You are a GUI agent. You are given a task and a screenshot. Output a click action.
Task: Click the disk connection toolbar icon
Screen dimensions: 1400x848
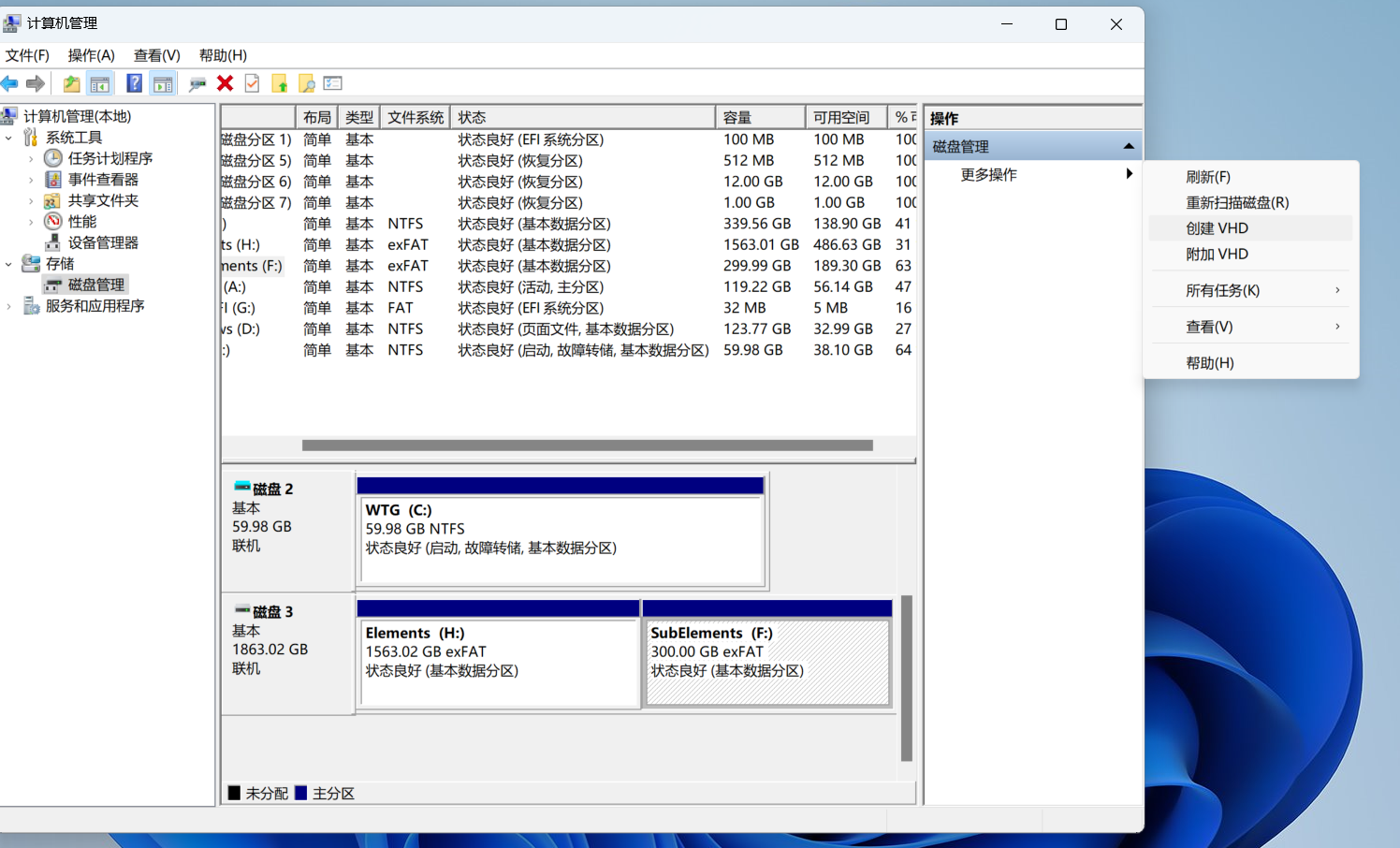point(197,84)
